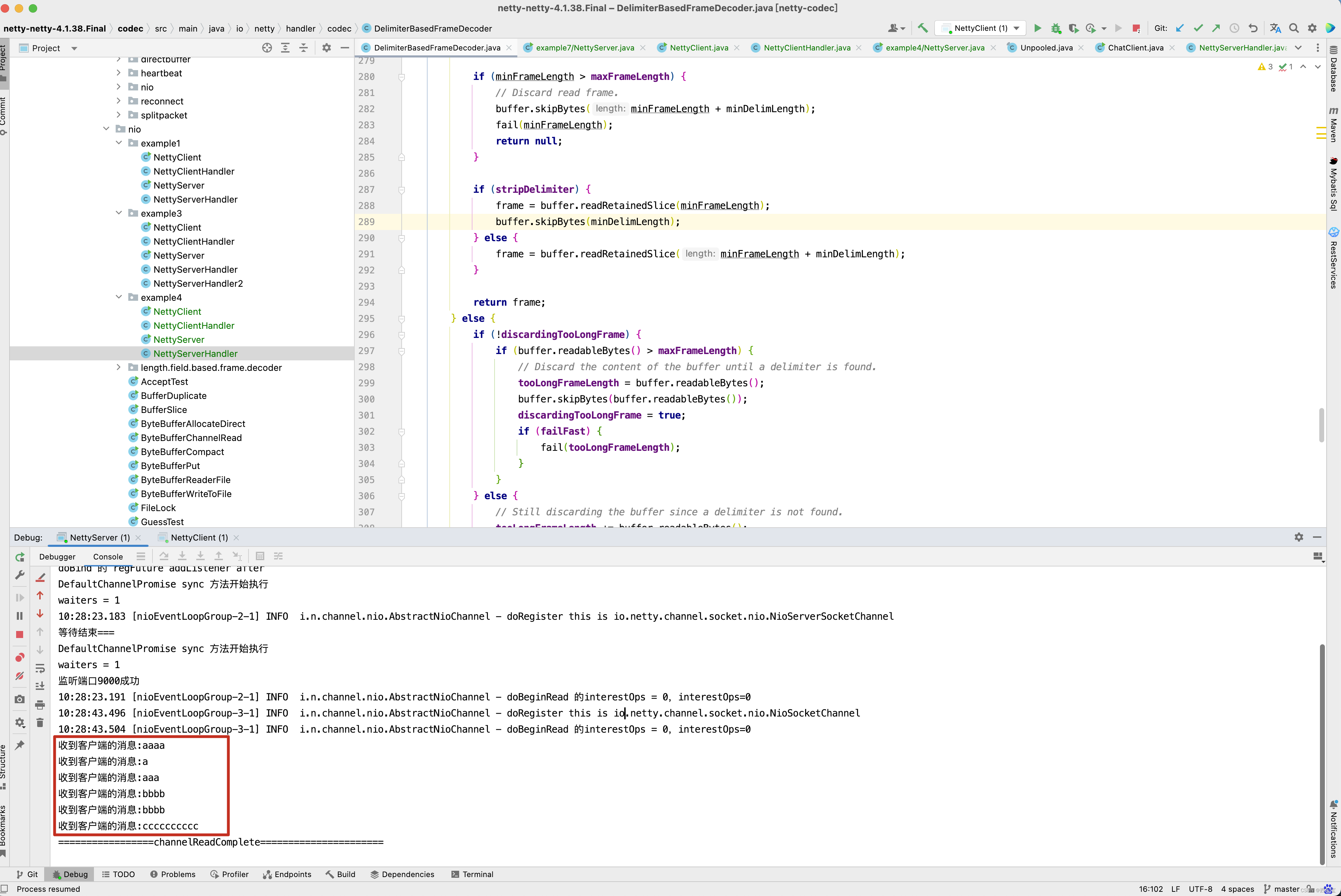Screen dimensions: 1341x896
Task: Clear all console output with trash icon
Action: [x=40, y=722]
